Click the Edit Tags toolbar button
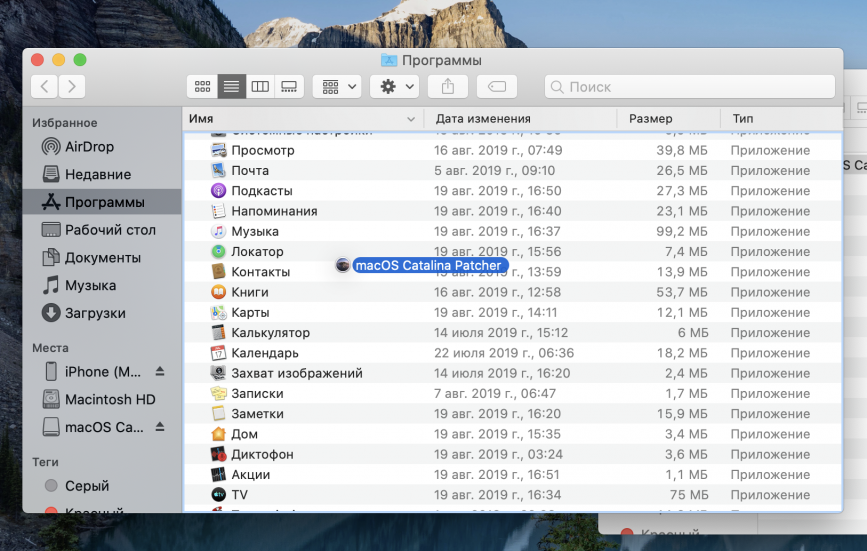867x551 pixels. tap(496, 87)
